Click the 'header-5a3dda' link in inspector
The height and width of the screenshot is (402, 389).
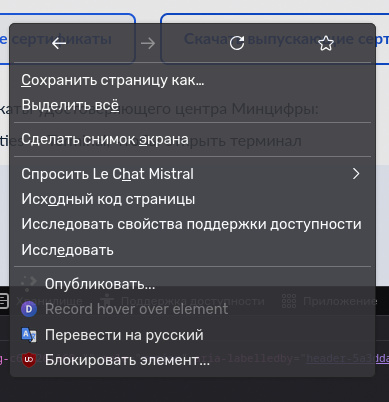point(347,358)
